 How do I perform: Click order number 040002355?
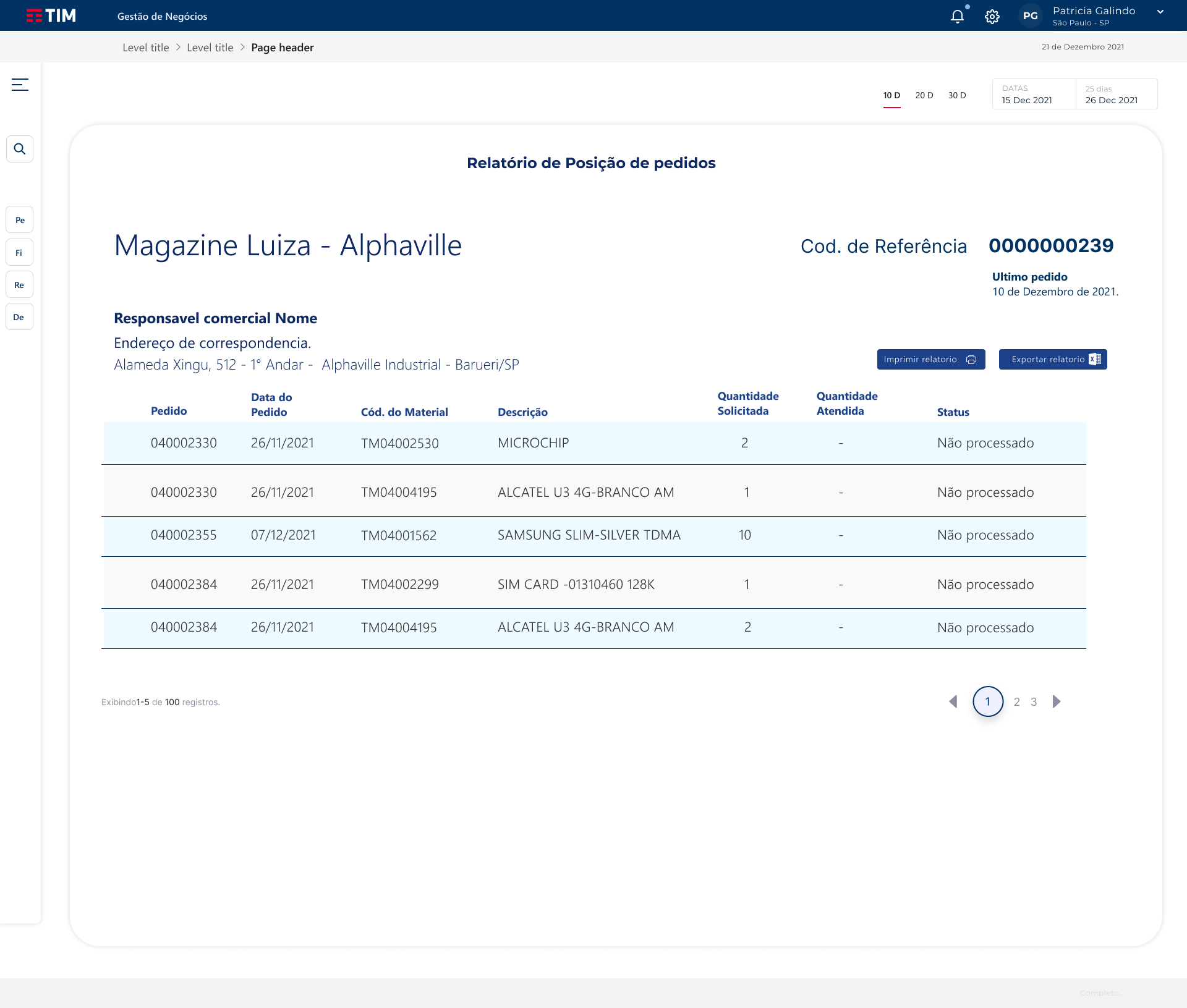(184, 535)
